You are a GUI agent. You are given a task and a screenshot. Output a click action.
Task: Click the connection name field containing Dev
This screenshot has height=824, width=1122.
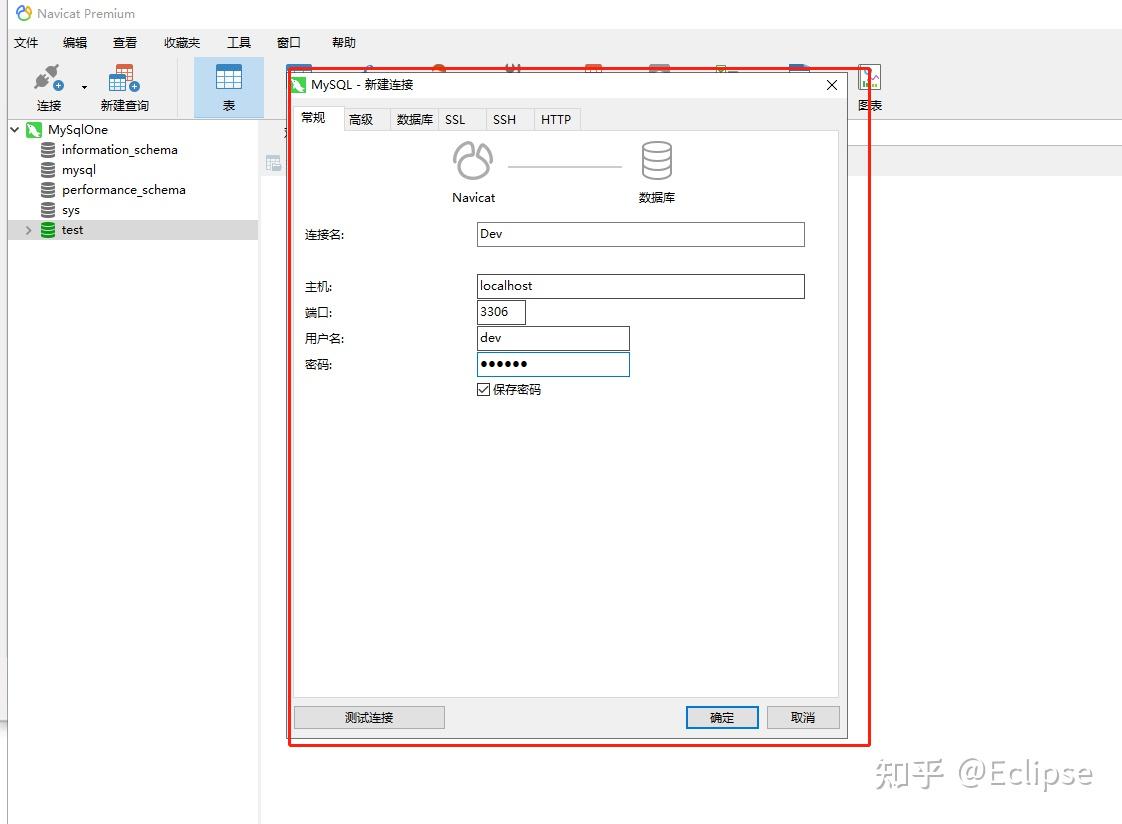[x=640, y=235]
